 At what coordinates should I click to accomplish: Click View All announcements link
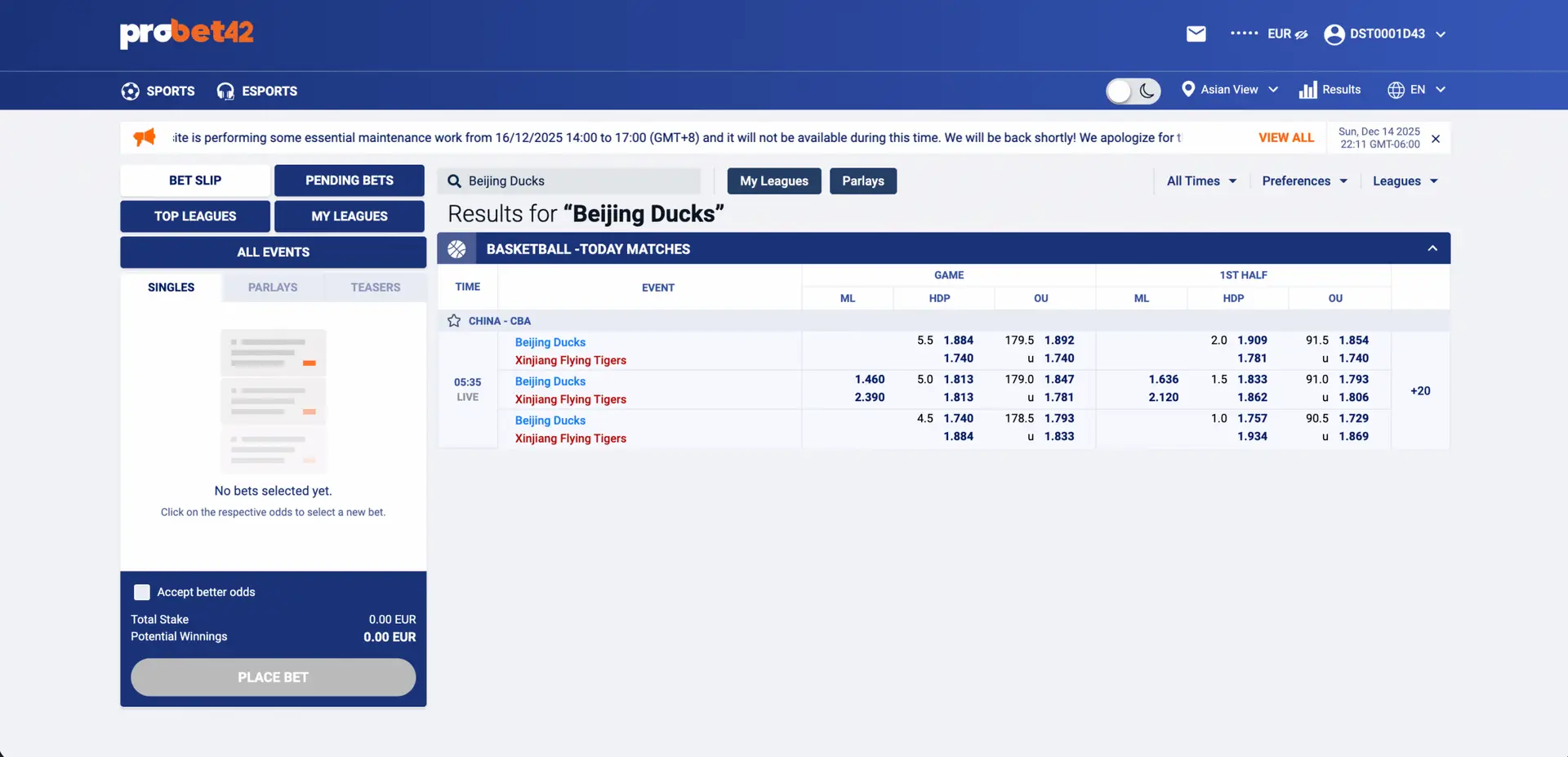pos(1285,137)
